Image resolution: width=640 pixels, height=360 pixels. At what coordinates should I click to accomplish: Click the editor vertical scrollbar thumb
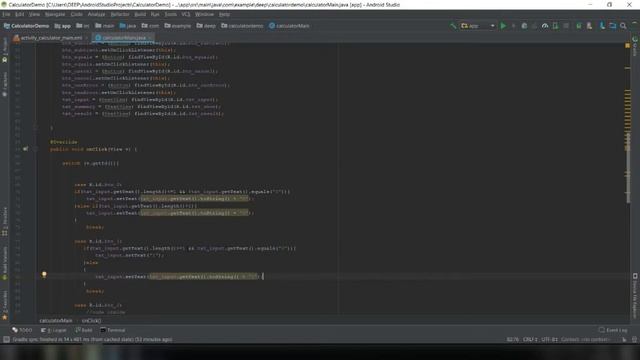628,167
